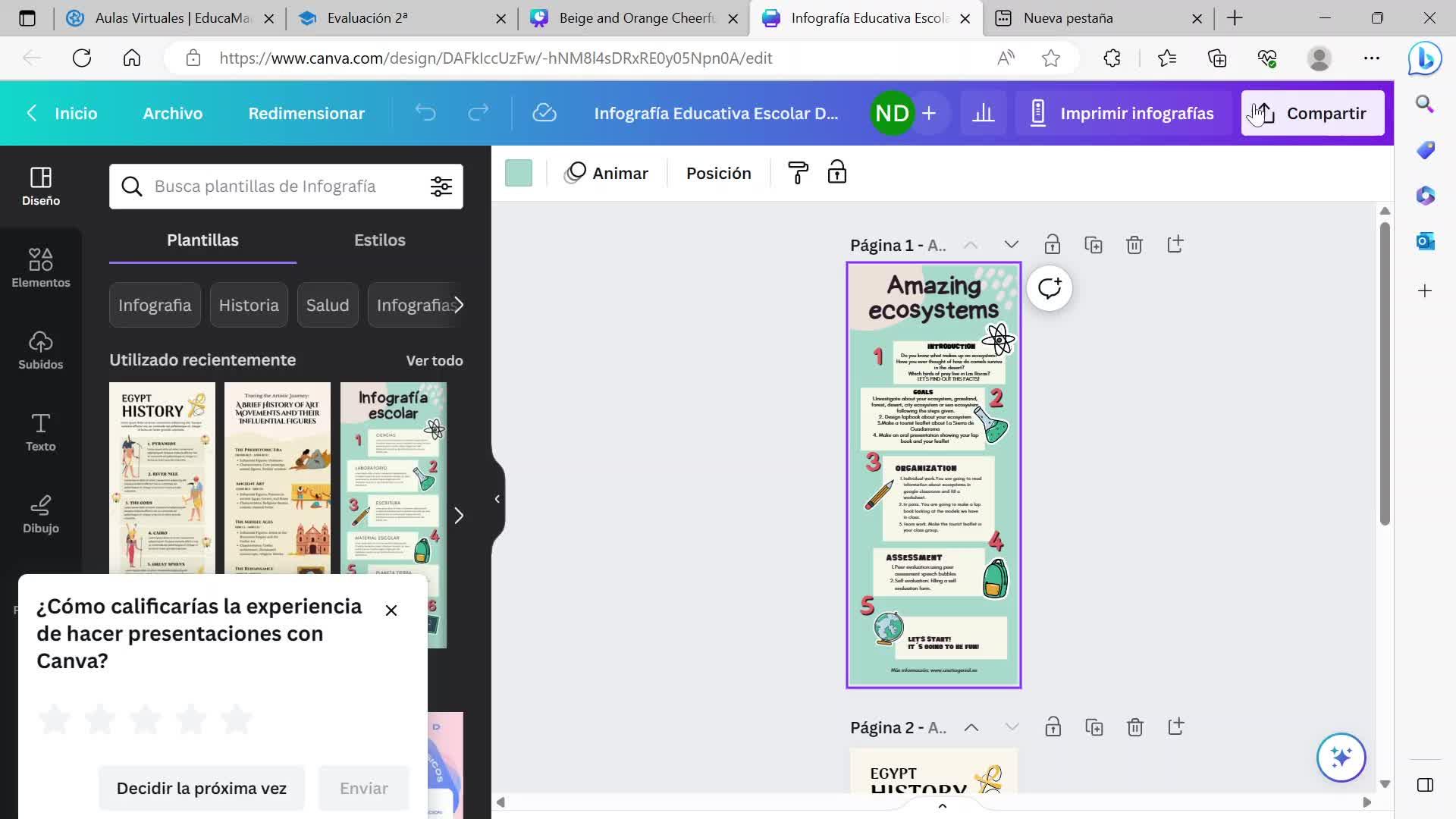Collapse the side panel using the edge arrow

[x=497, y=499]
